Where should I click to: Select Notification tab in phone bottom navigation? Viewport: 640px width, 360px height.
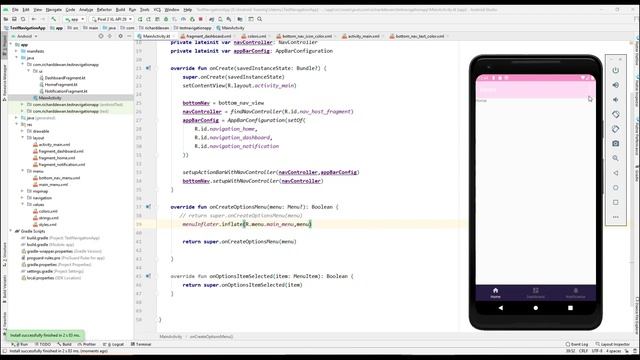point(576,293)
